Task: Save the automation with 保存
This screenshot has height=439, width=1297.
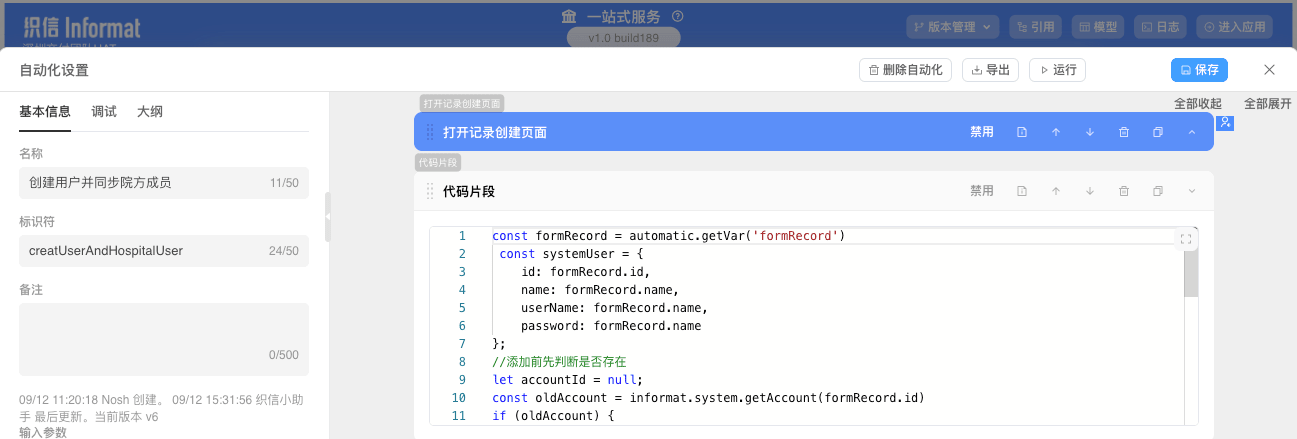Action: tap(1199, 70)
